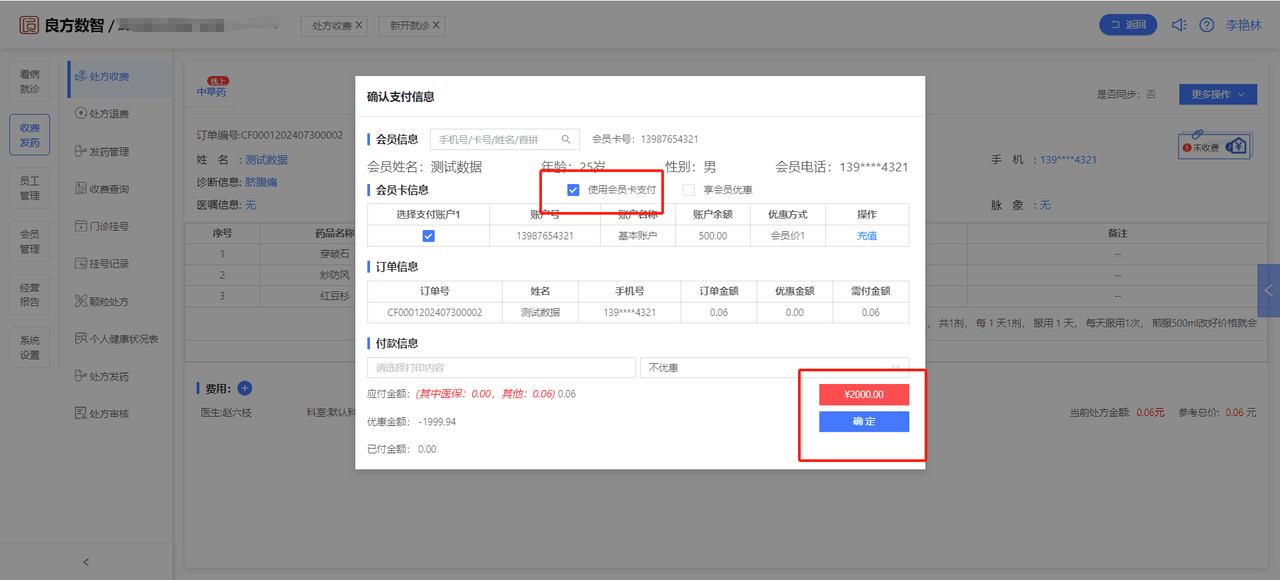The height and width of the screenshot is (580, 1280).
Task: Click the member search magnifier icon
Action: click(565, 139)
